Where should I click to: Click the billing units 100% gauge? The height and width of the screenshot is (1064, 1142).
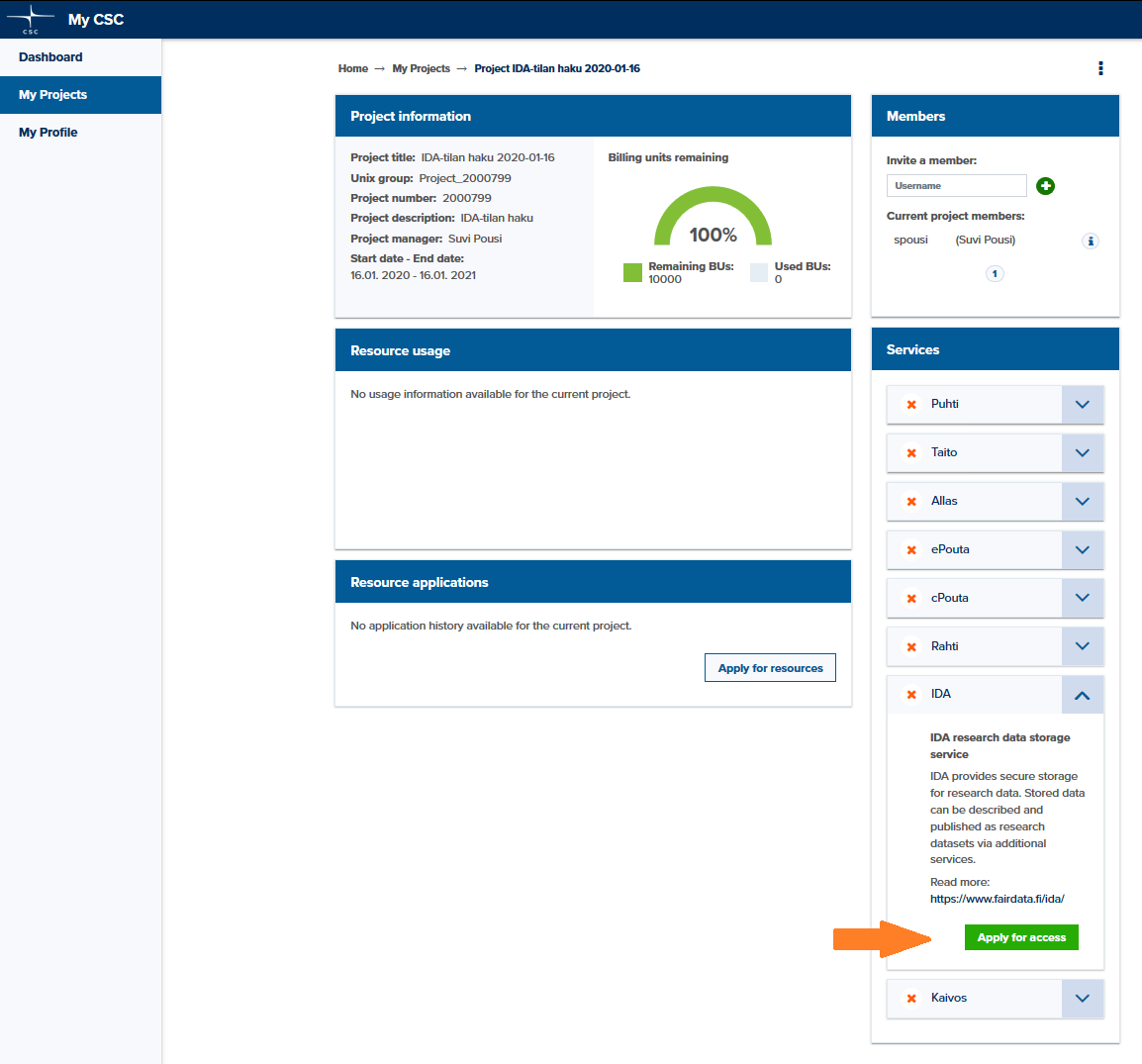click(714, 217)
